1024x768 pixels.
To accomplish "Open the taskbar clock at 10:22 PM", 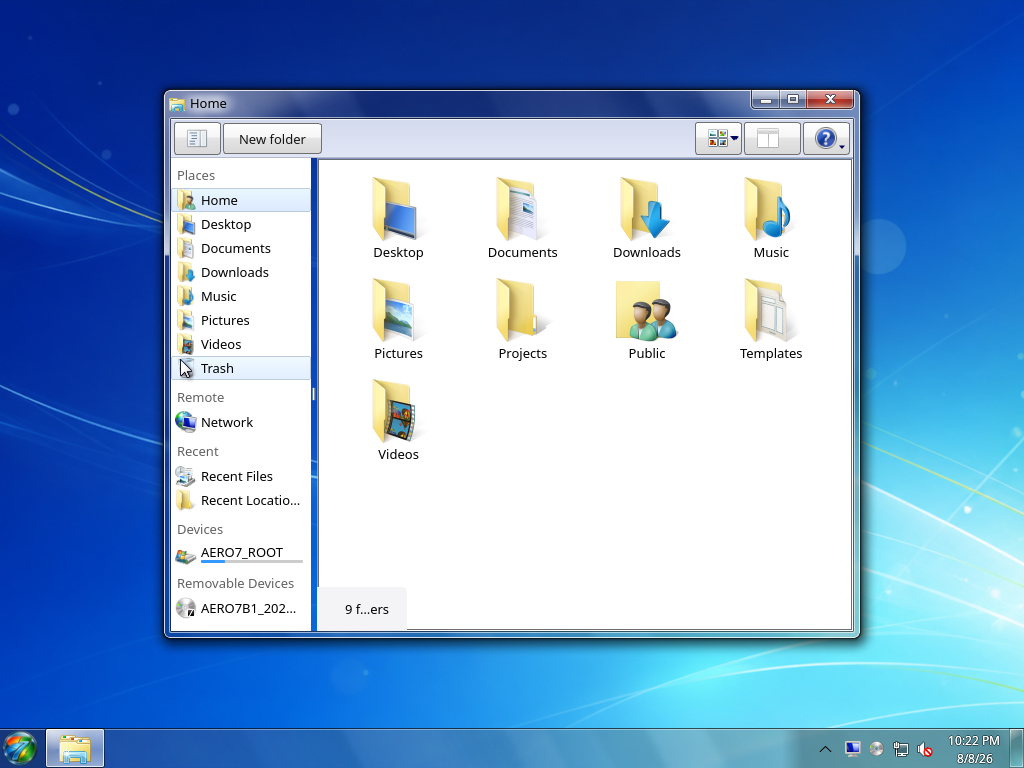I will pos(974,749).
